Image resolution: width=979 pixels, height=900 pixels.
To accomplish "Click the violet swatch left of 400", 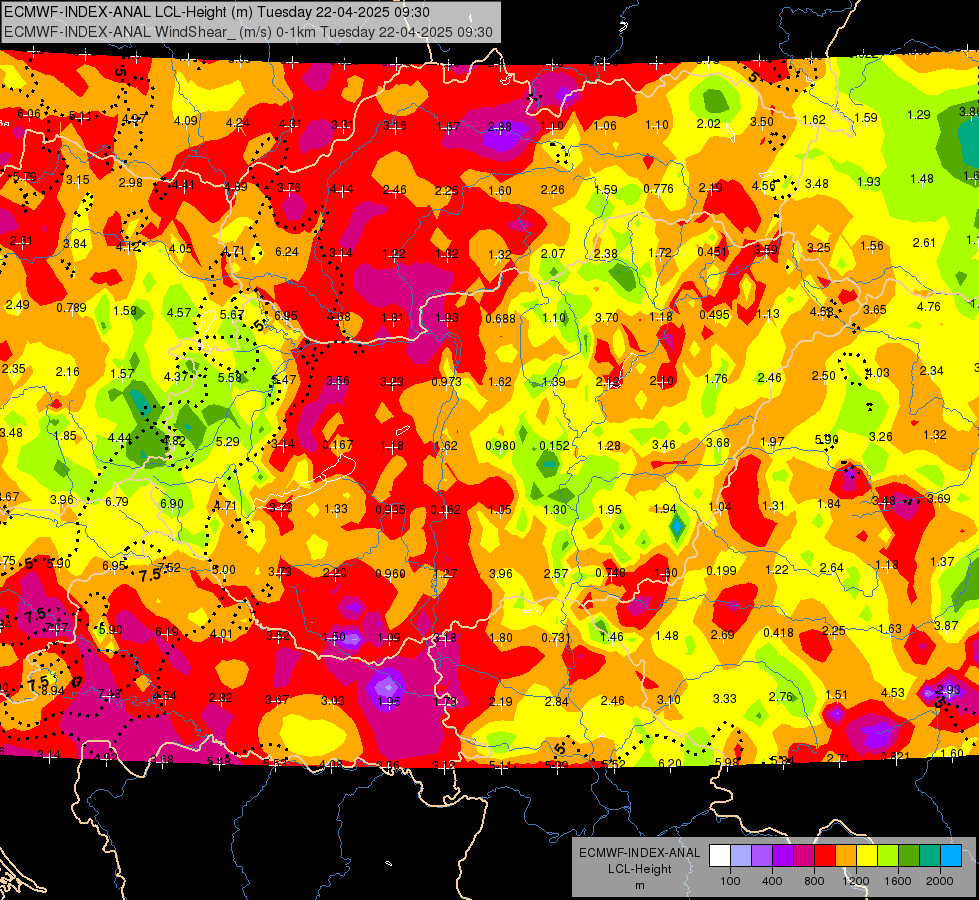I will (x=762, y=856).
